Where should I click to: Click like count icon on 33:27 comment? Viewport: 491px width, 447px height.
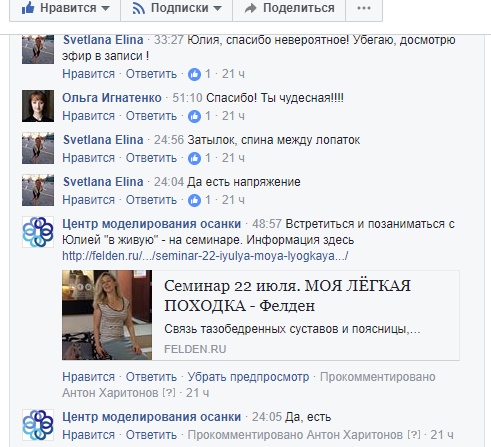click(x=194, y=74)
